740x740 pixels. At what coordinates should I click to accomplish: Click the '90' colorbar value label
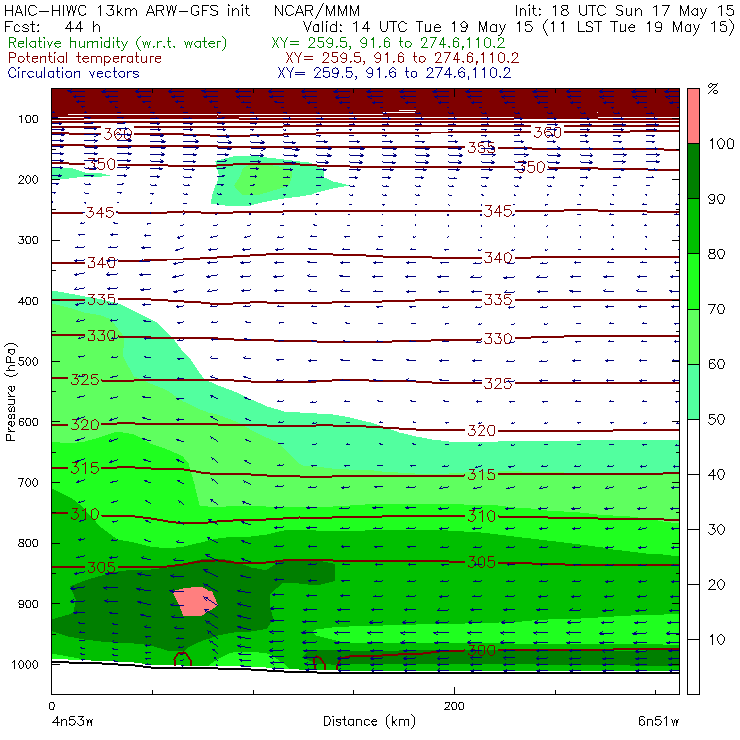716,199
